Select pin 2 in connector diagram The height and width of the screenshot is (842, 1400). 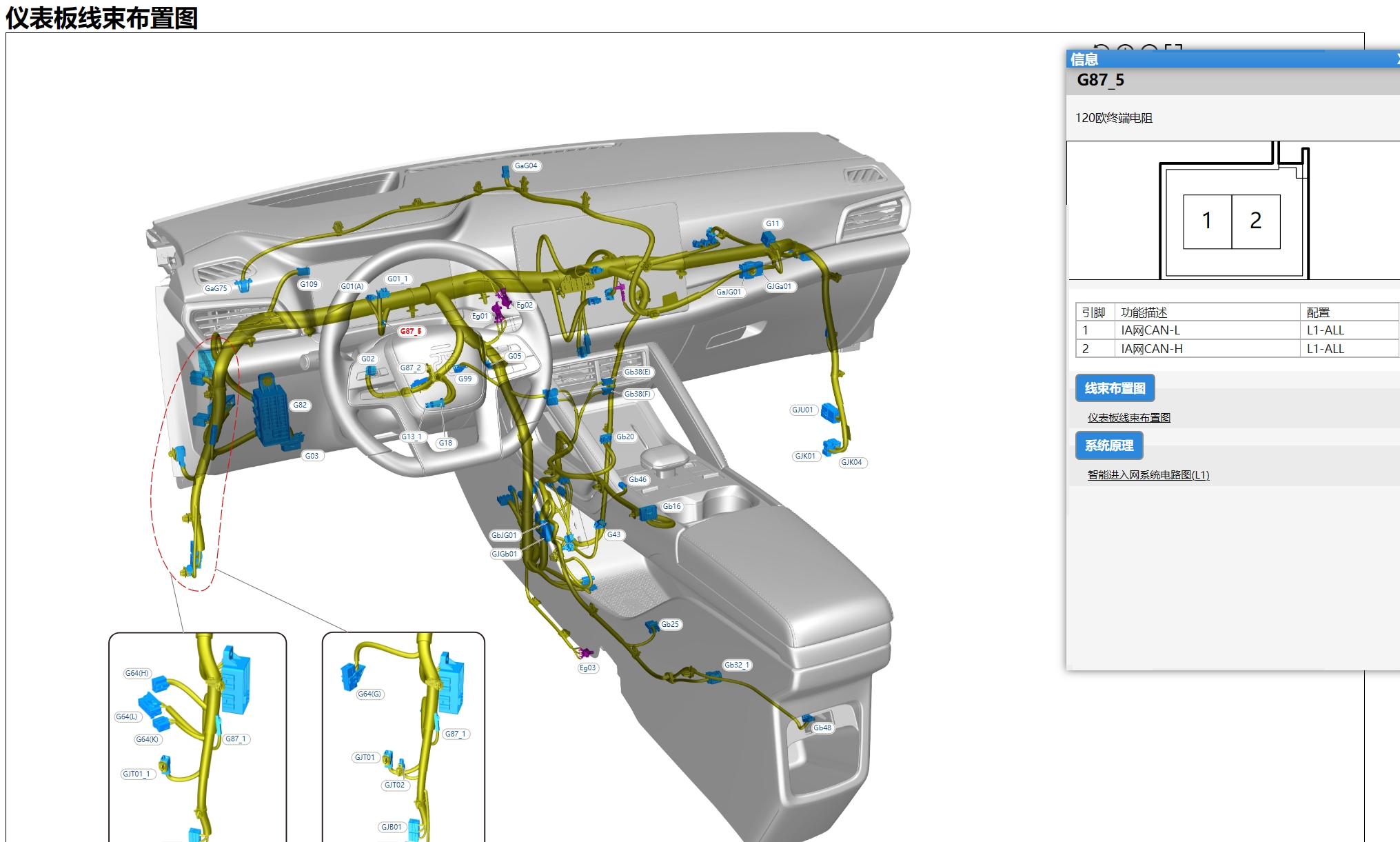pos(1255,221)
